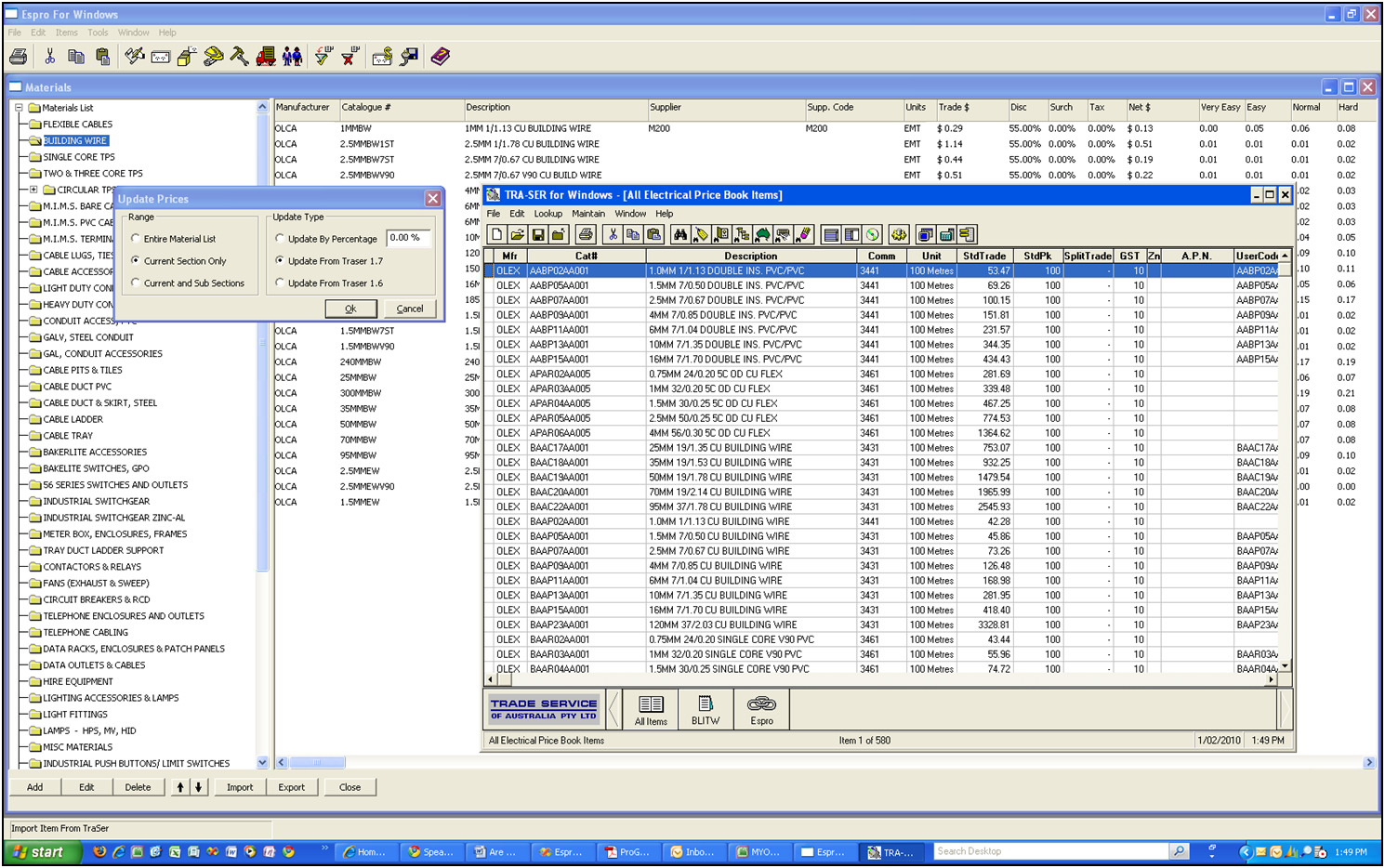Click the hammer and wrench icon in Espro toolbar
This screenshot has width=1385, height=868.
click(x=239, y=57)
